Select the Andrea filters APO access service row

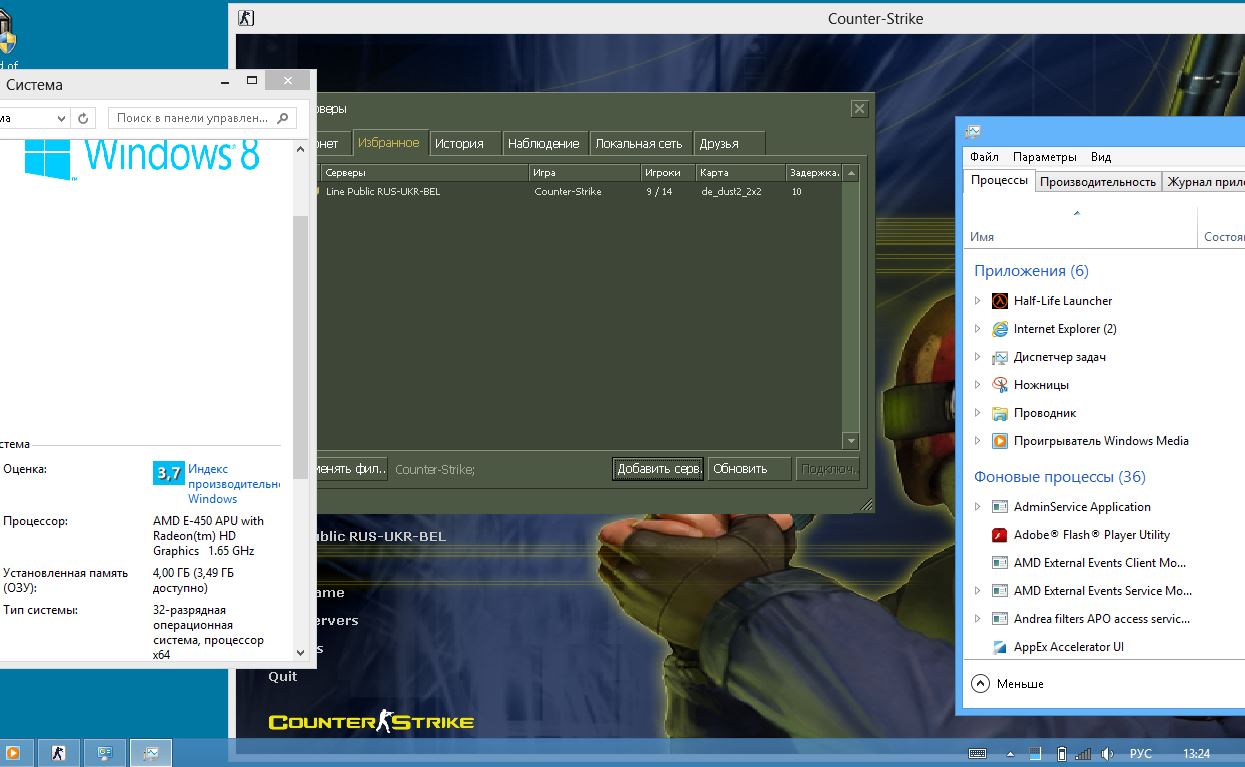[x=1104, y=619]
